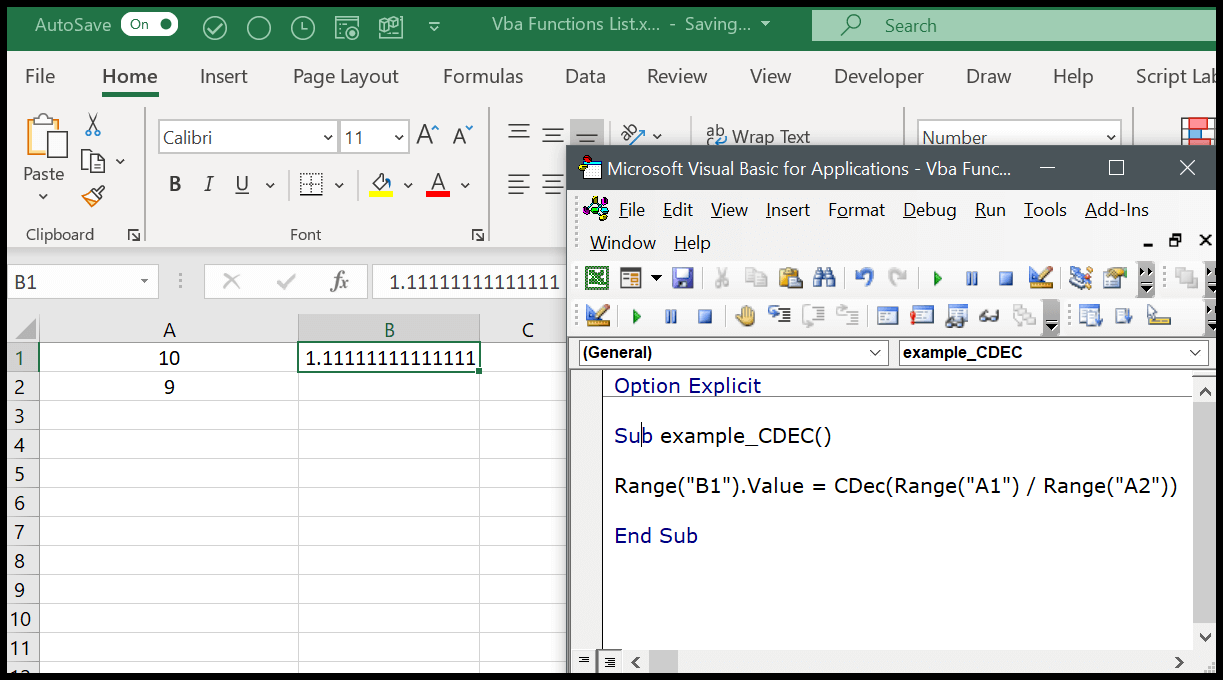1223x680 pixels.
Task: Switch to Procedure View in the VBA editor
Action: point(584,661)
